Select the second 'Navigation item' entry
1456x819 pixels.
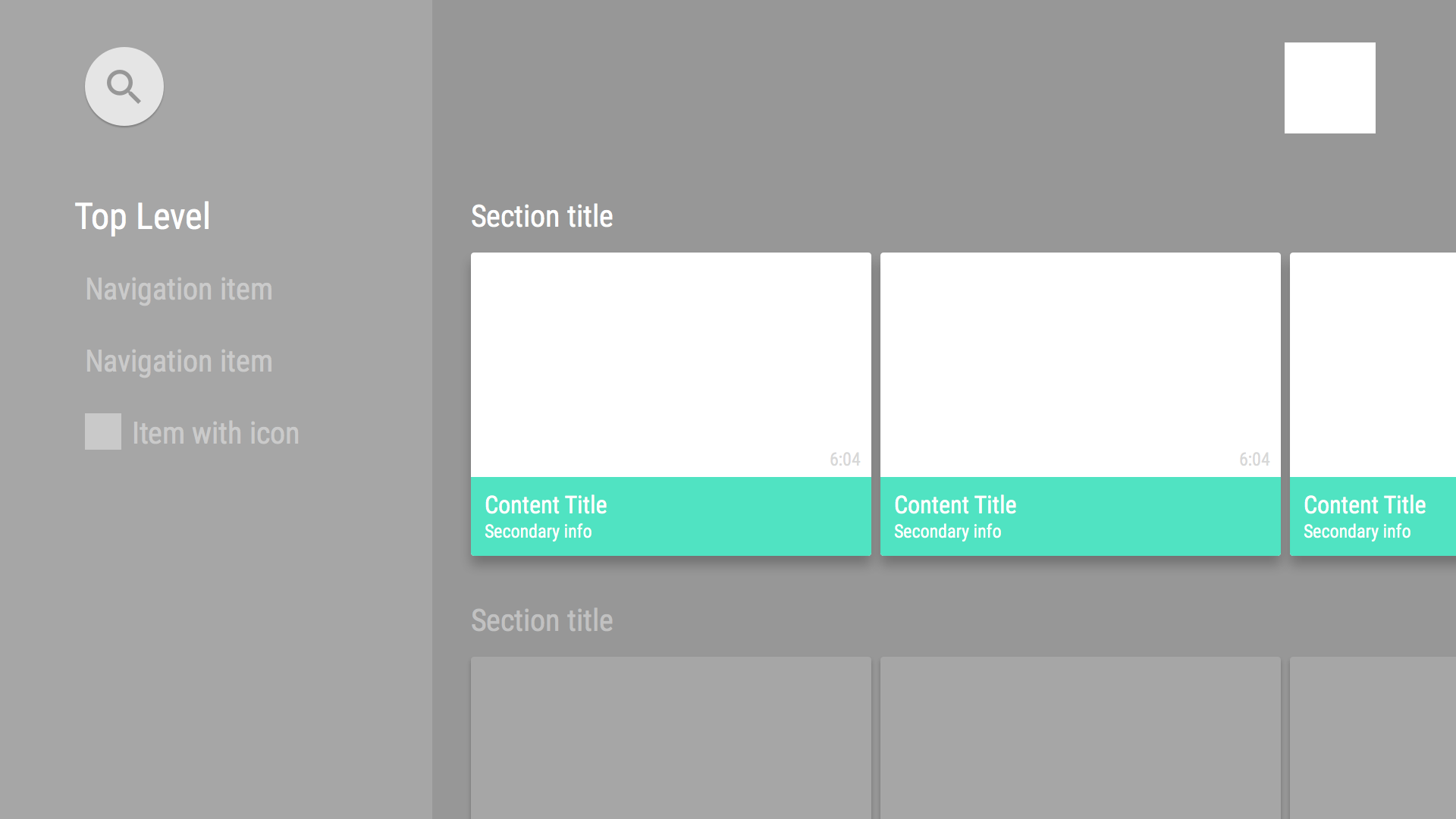(x=179, y=360)
